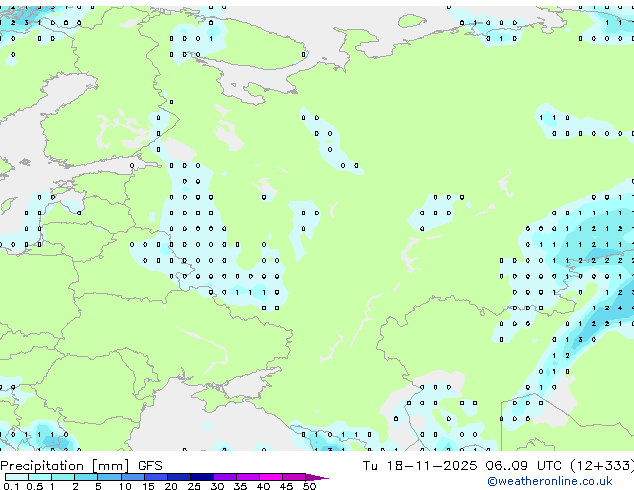634x490 pixels.
Task: Click the '0.5' legend scale label
Action: click(35, 486)
